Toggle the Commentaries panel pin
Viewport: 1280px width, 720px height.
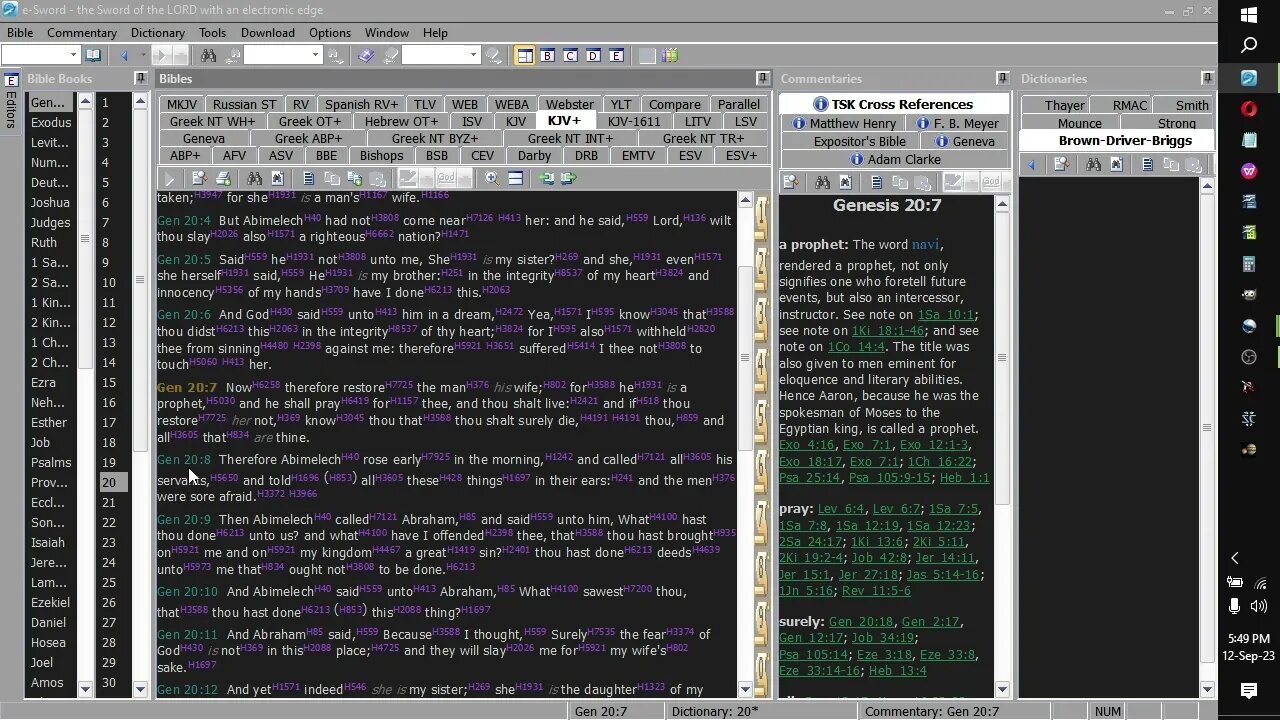click(x=1003, y=78)
